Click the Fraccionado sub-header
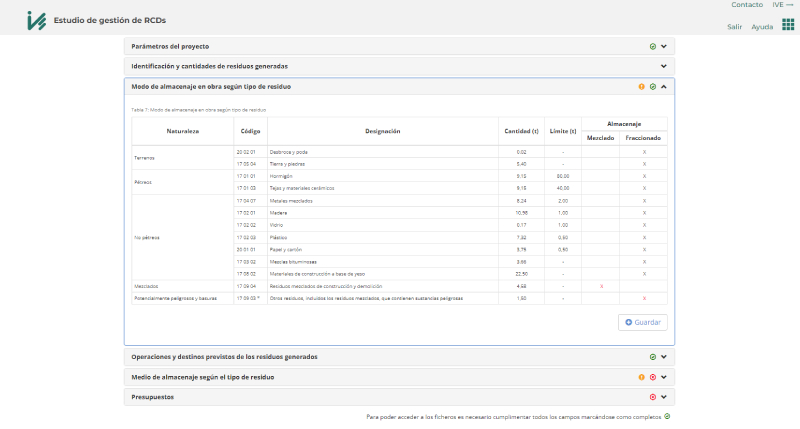Image resolution: width=800 pixels, height=429 pixels. (643, 138)
